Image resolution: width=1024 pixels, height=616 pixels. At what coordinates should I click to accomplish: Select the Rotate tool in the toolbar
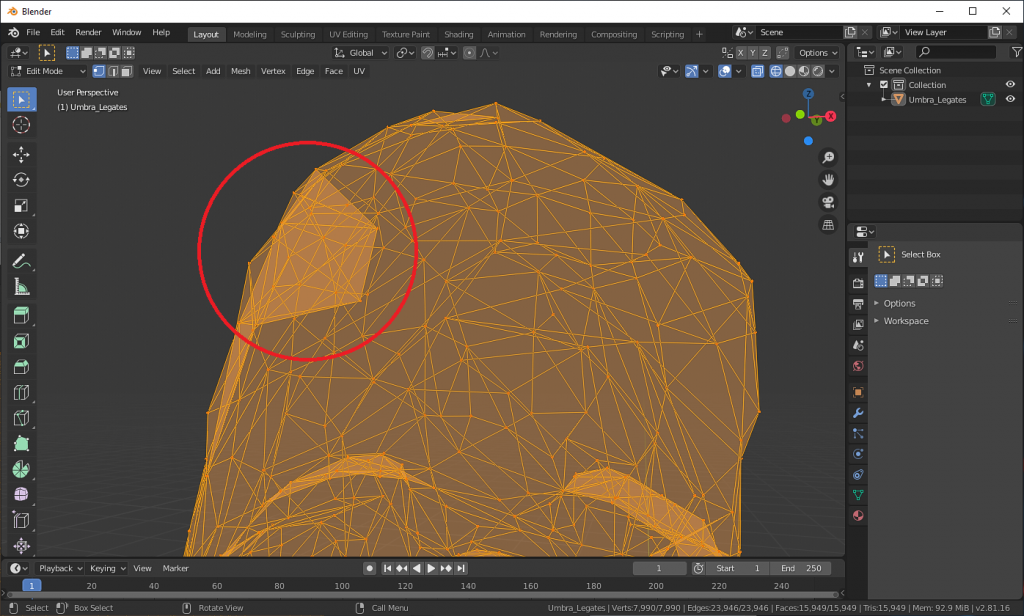[21, 179]
